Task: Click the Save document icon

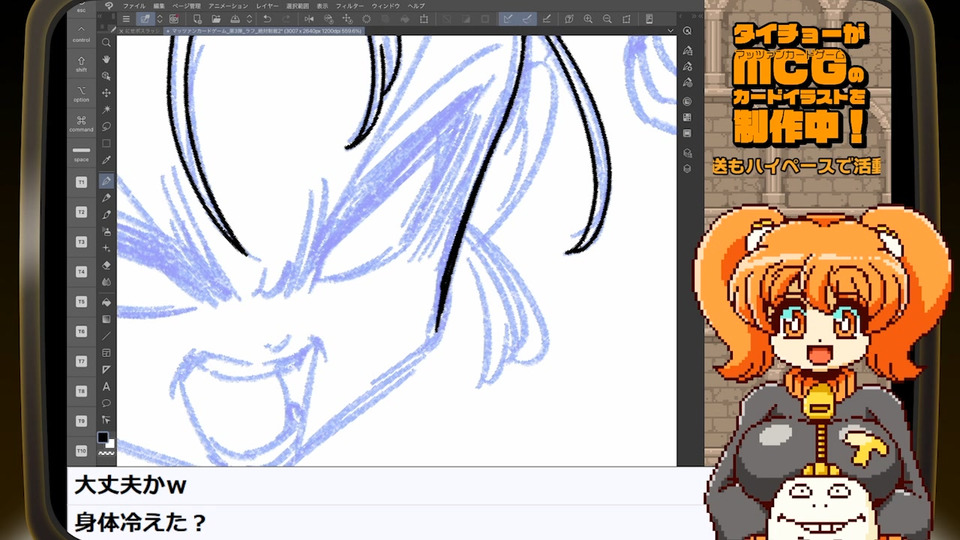Action: [235, 19]
